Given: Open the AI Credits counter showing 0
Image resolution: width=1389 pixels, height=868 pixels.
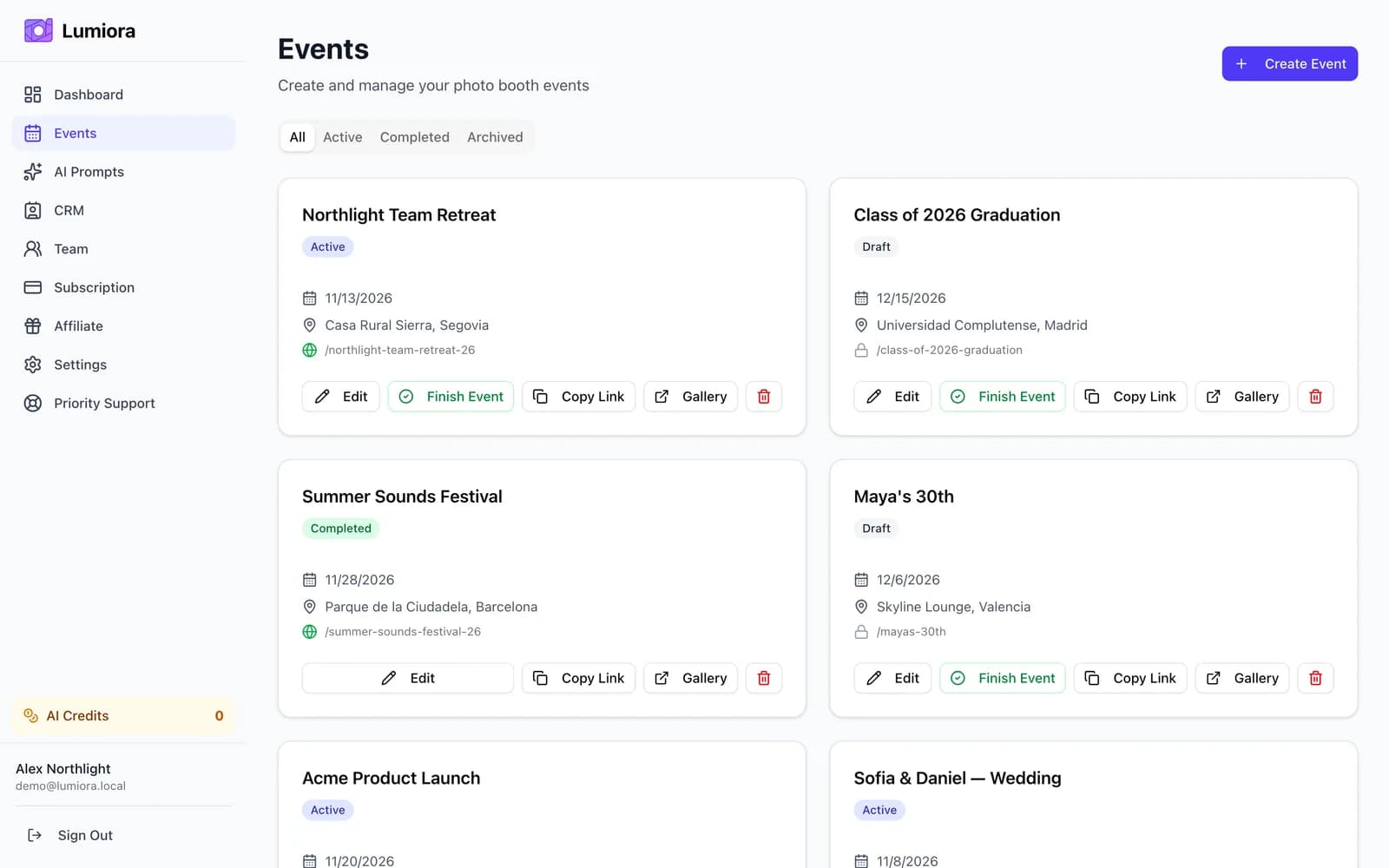Looking at the screenshot, I should point(123,715).
